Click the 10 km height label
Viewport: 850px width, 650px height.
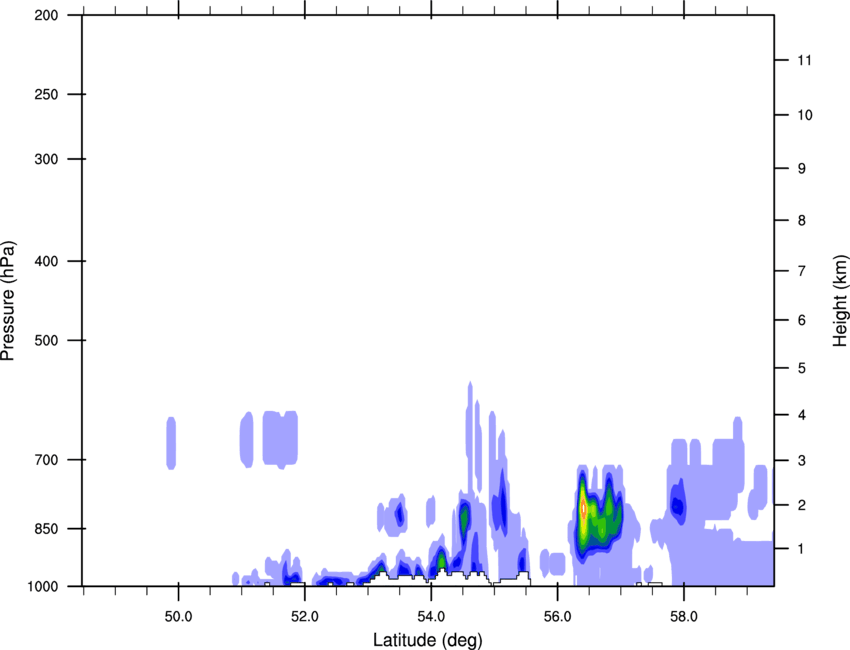point(805,115)
